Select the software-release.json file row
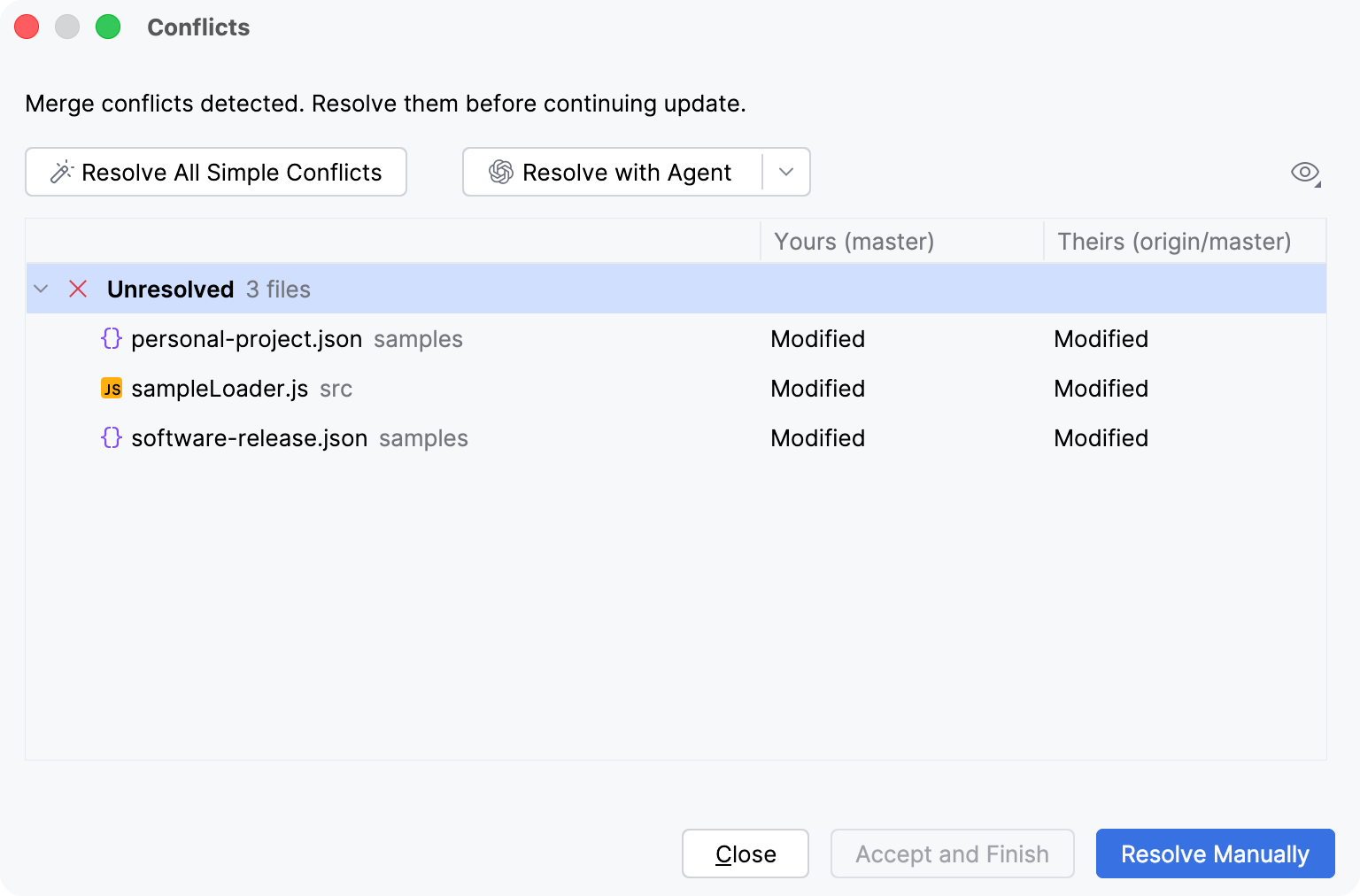 pyautogui.click(x=676, y=437)
